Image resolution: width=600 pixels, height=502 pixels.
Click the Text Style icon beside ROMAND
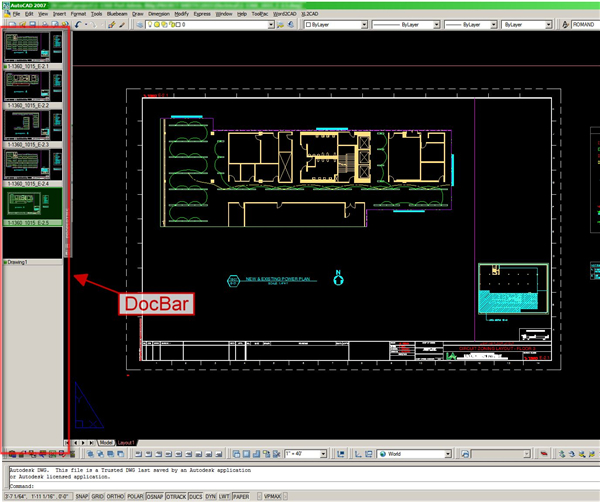565,24
